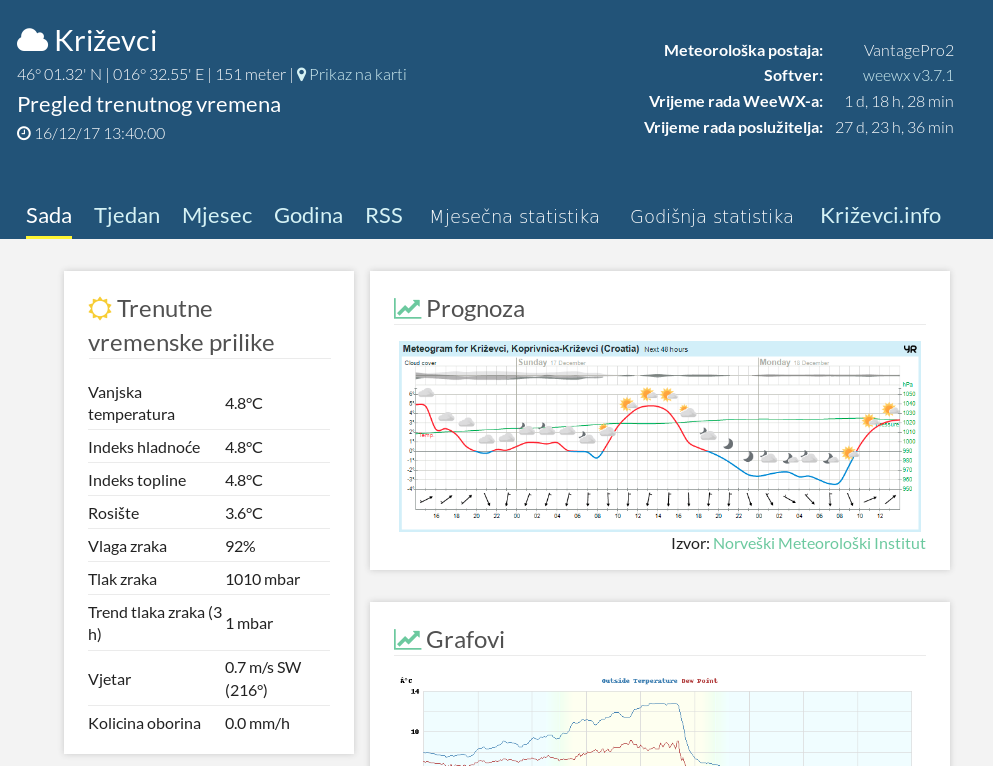Click the map pin location icon
The width and height of the screenshot is (993, 766).
(301, 75)
